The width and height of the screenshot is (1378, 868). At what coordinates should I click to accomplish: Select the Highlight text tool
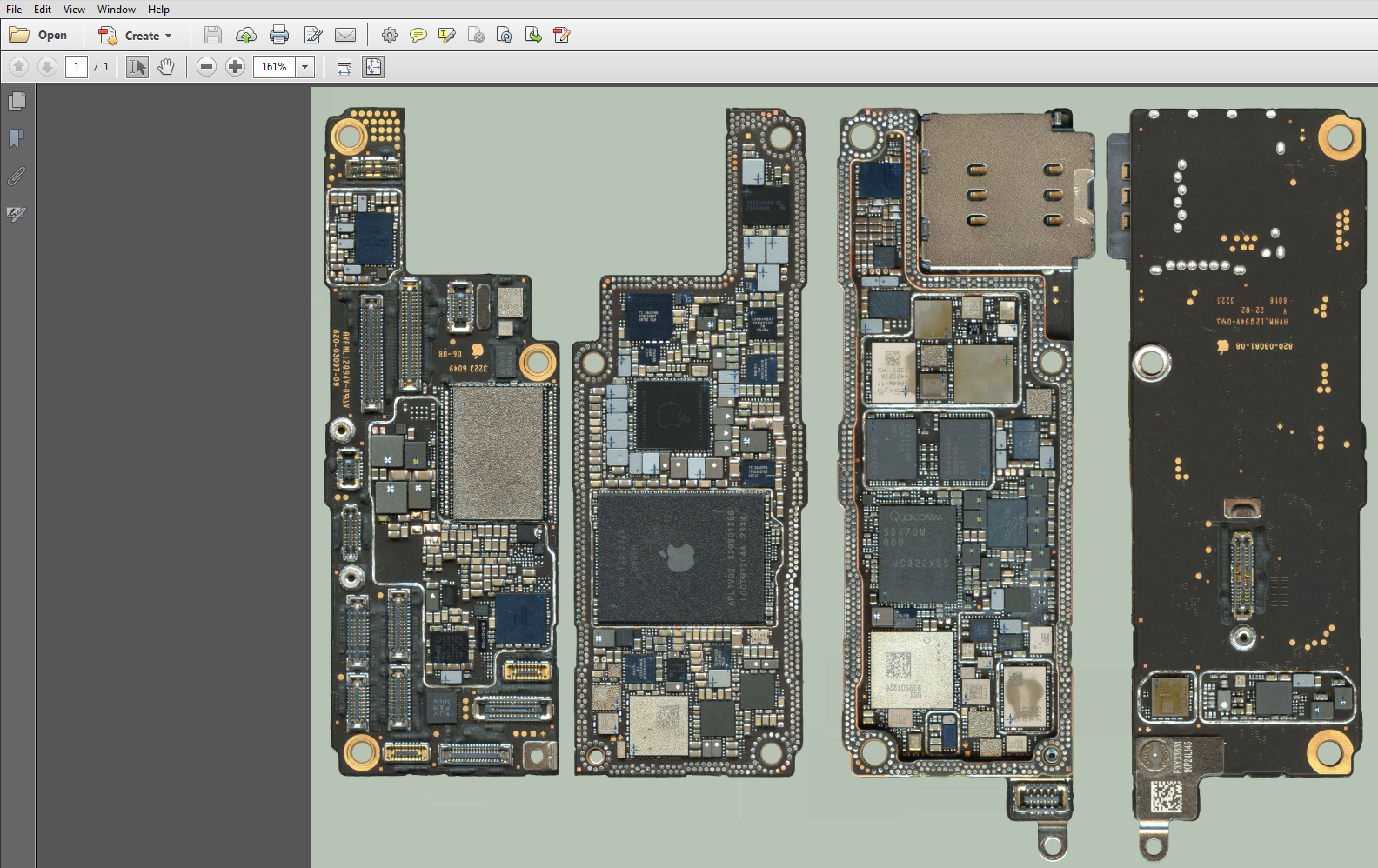(x=447, y=36)
